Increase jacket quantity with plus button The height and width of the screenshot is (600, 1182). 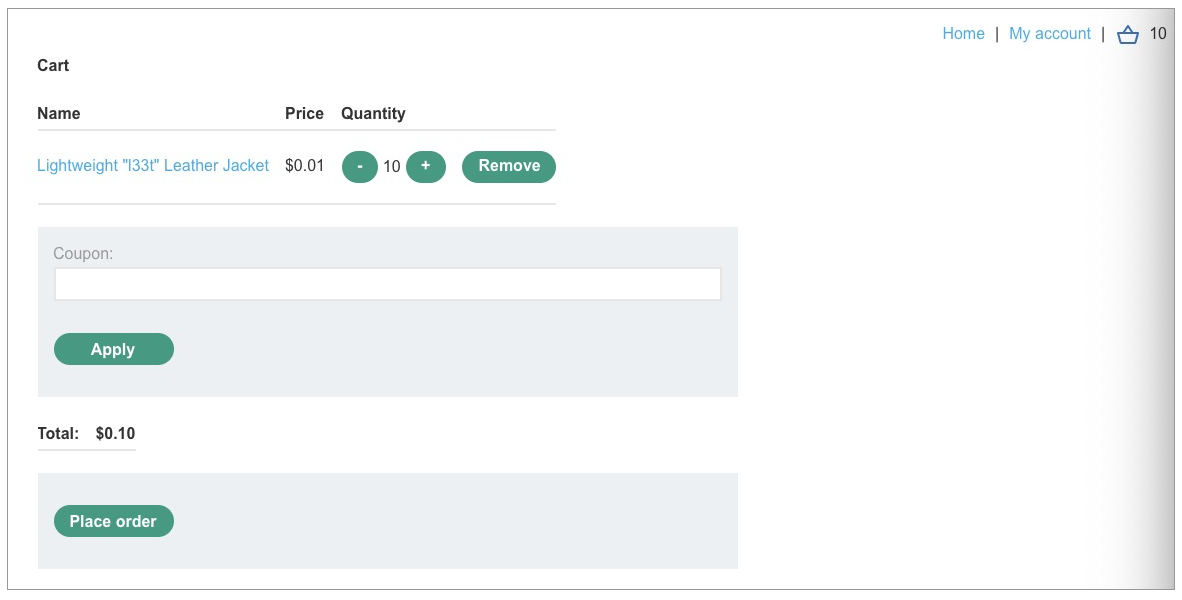pyautogui.click(x=426, y=167)
